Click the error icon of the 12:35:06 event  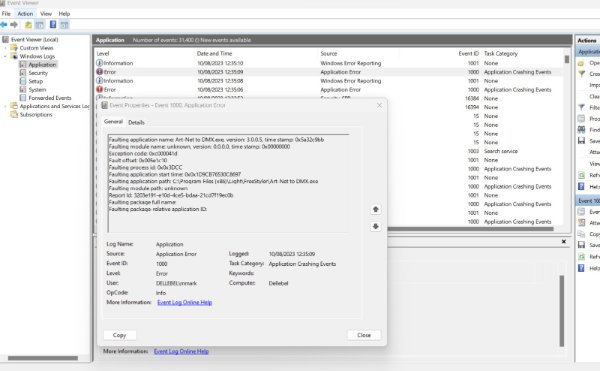(x=99, y=89)
